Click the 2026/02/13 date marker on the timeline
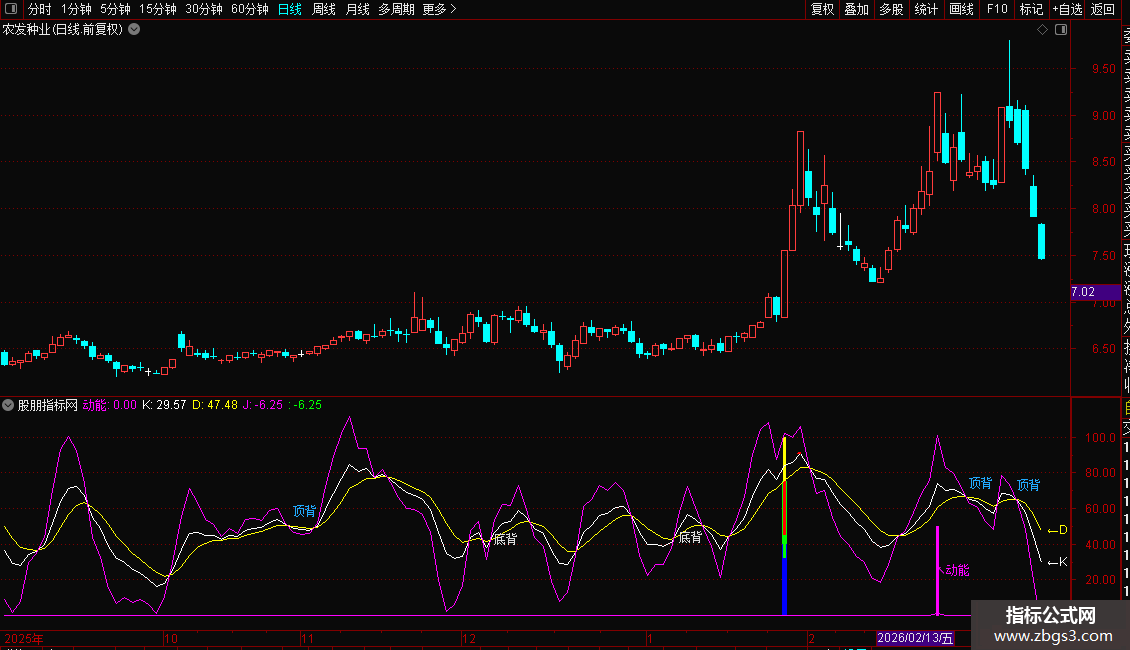The width and height of the screenshot is (1130, 650). click(x=915, y=638)
